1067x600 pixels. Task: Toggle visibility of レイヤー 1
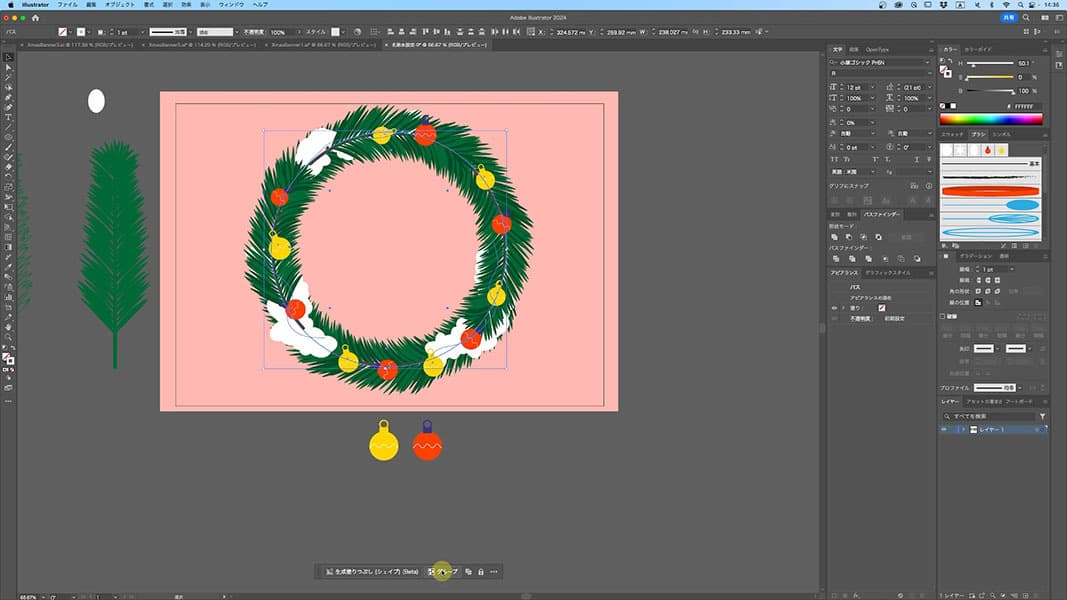tap(944, 429)
